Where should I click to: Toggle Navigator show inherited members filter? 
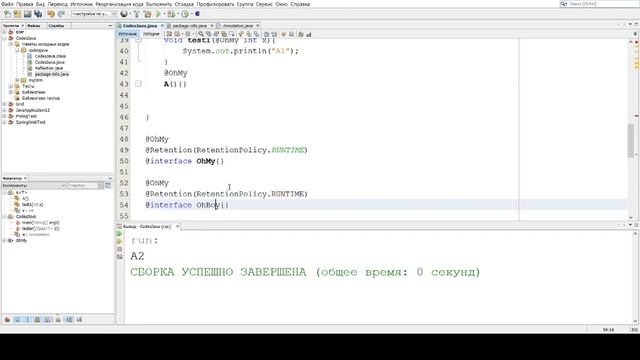[7, 320]
